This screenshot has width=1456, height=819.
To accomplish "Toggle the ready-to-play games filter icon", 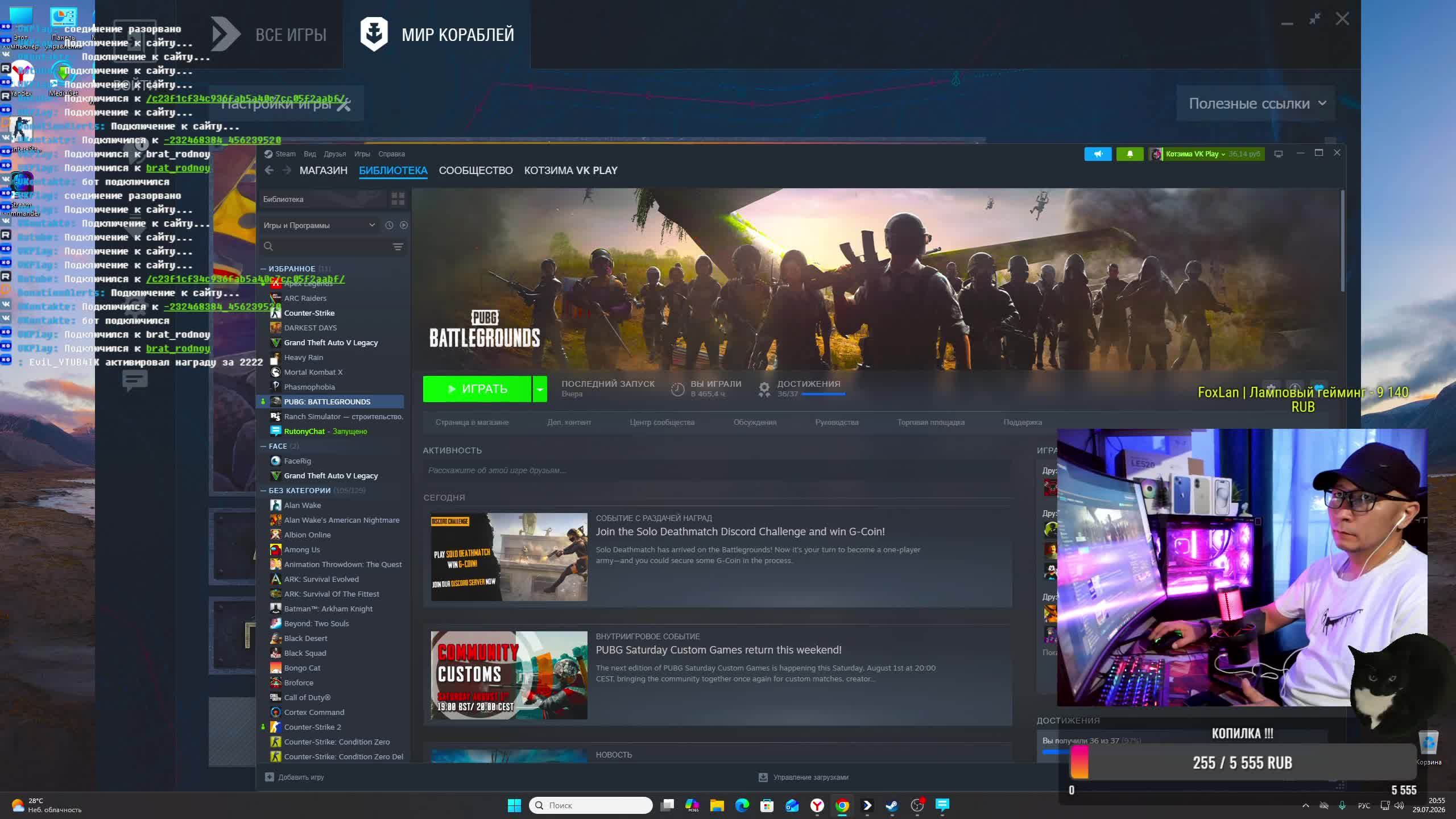I will click(404, 225).
